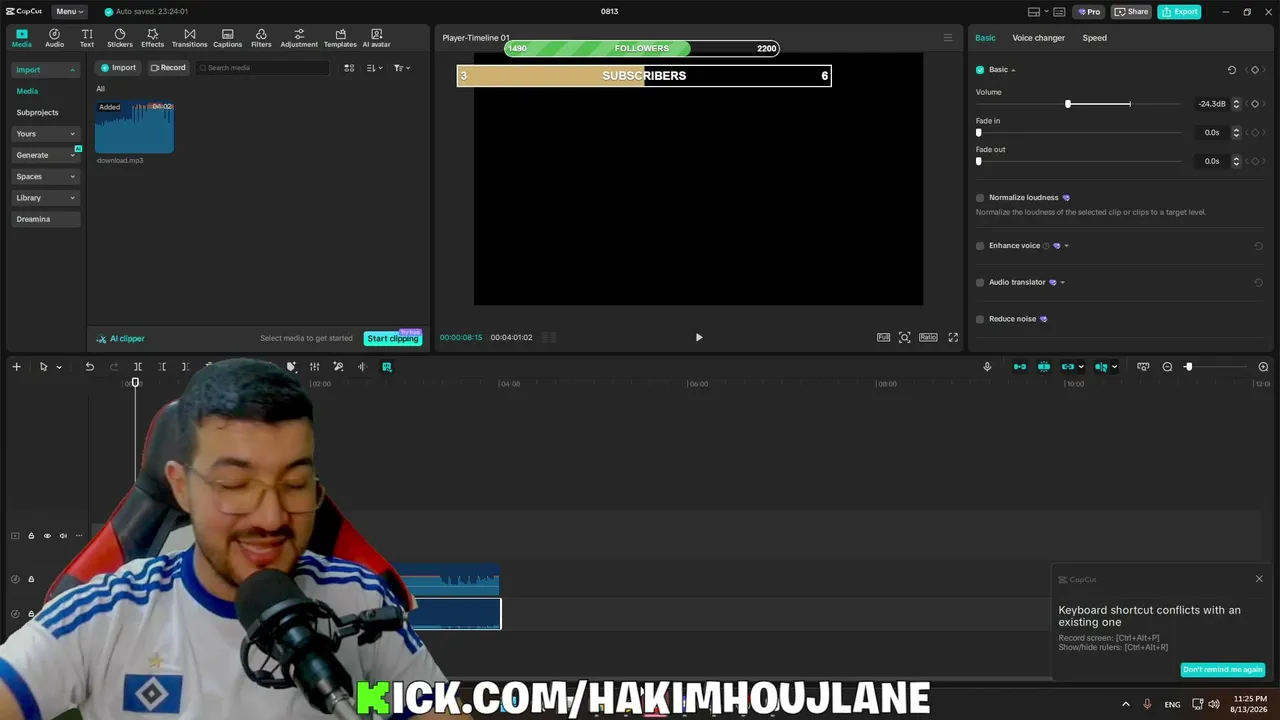This screenshot has height=720, width=1280.
Task: Click the Share button
Action: [1131, 12]
